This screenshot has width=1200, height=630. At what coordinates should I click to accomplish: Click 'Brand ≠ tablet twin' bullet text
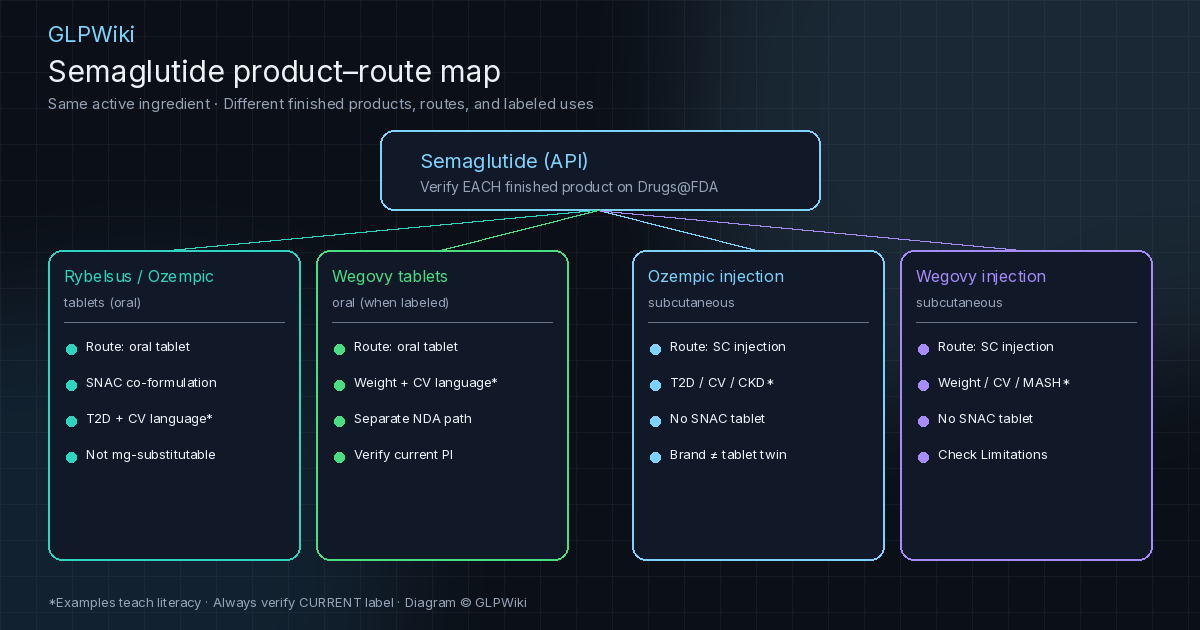click(728, 455)
